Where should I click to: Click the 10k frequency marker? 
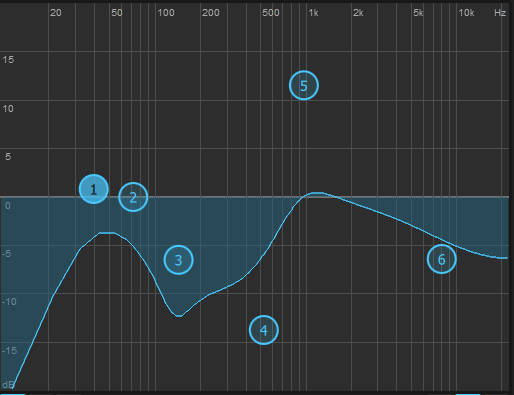[466, 13]
